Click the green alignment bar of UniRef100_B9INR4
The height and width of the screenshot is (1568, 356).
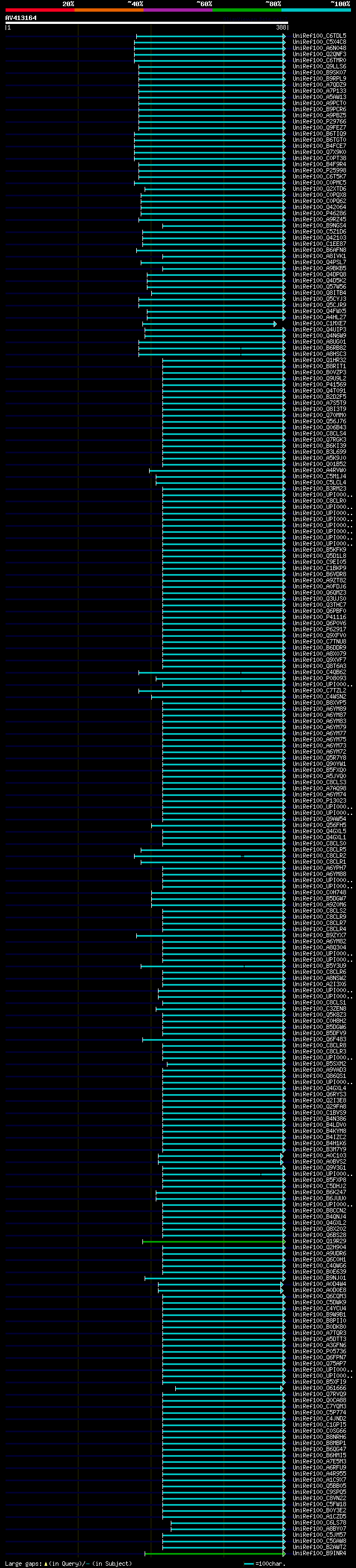tap(215, 1554)
